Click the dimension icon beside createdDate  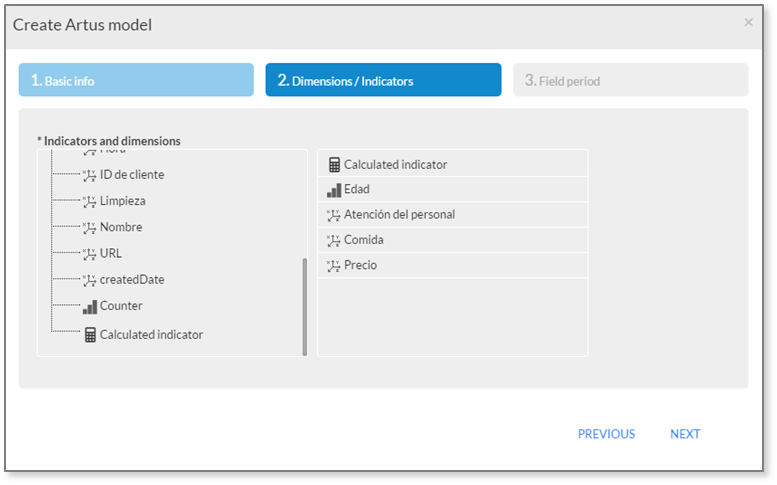pos(89,280)
